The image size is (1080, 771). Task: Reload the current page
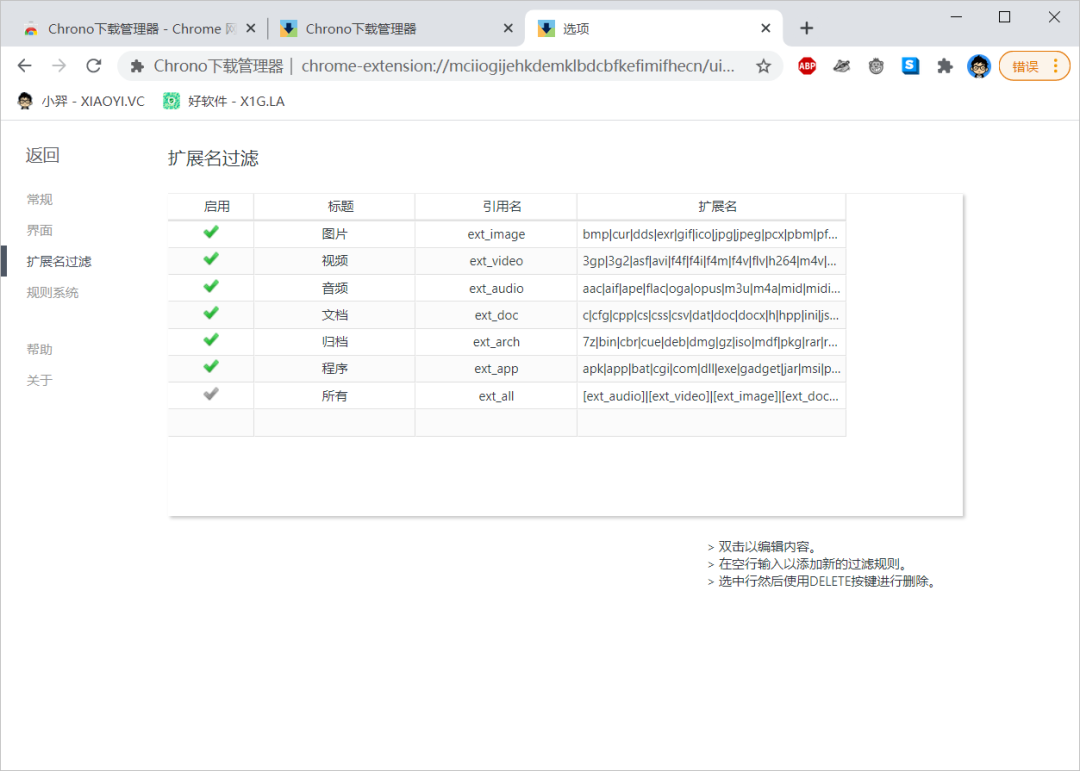[94, 65]
